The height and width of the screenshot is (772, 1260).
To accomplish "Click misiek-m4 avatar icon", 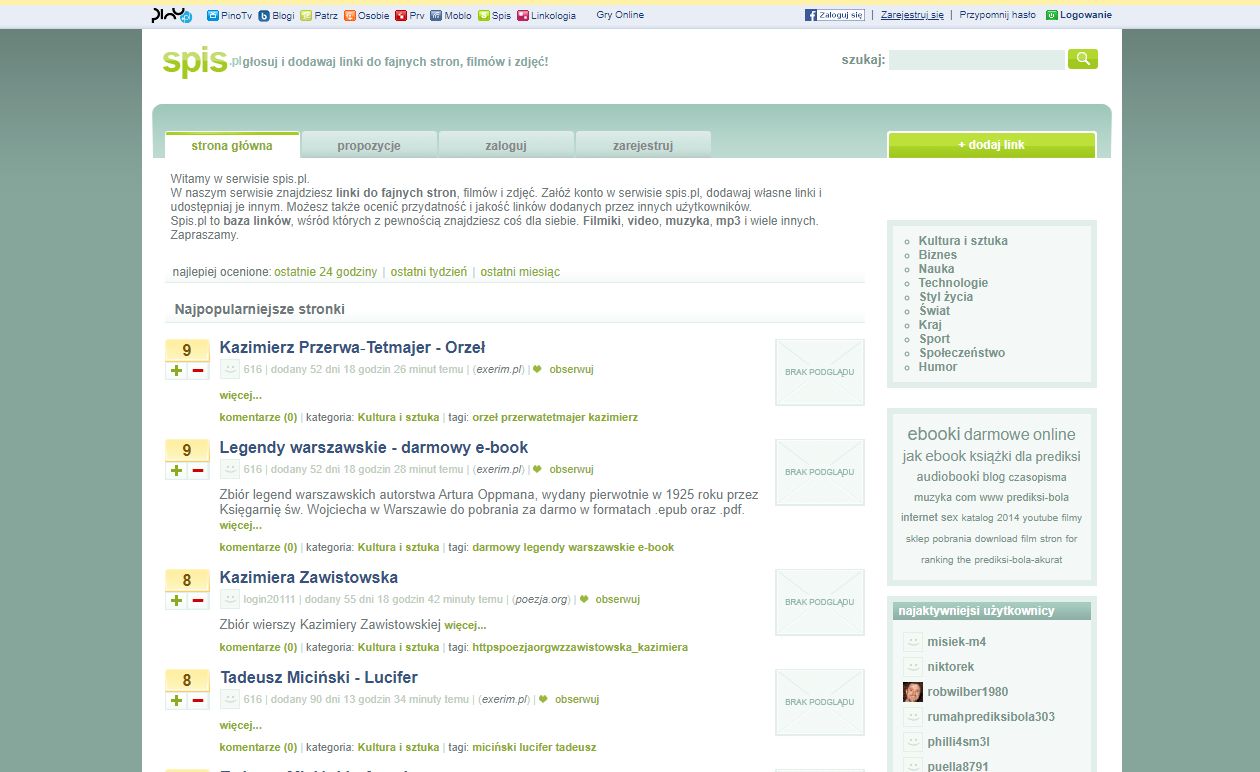I will [x=913, y=642].
